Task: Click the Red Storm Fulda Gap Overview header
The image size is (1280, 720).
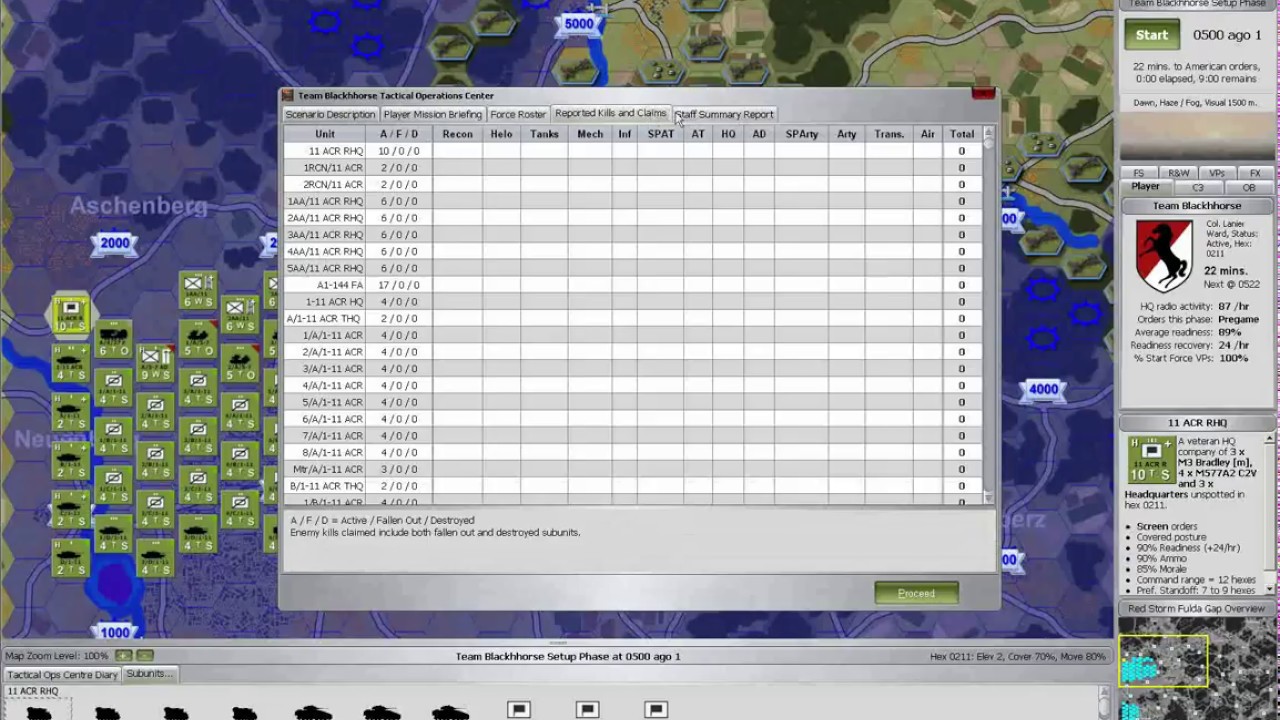Action: coord(1196,608)
